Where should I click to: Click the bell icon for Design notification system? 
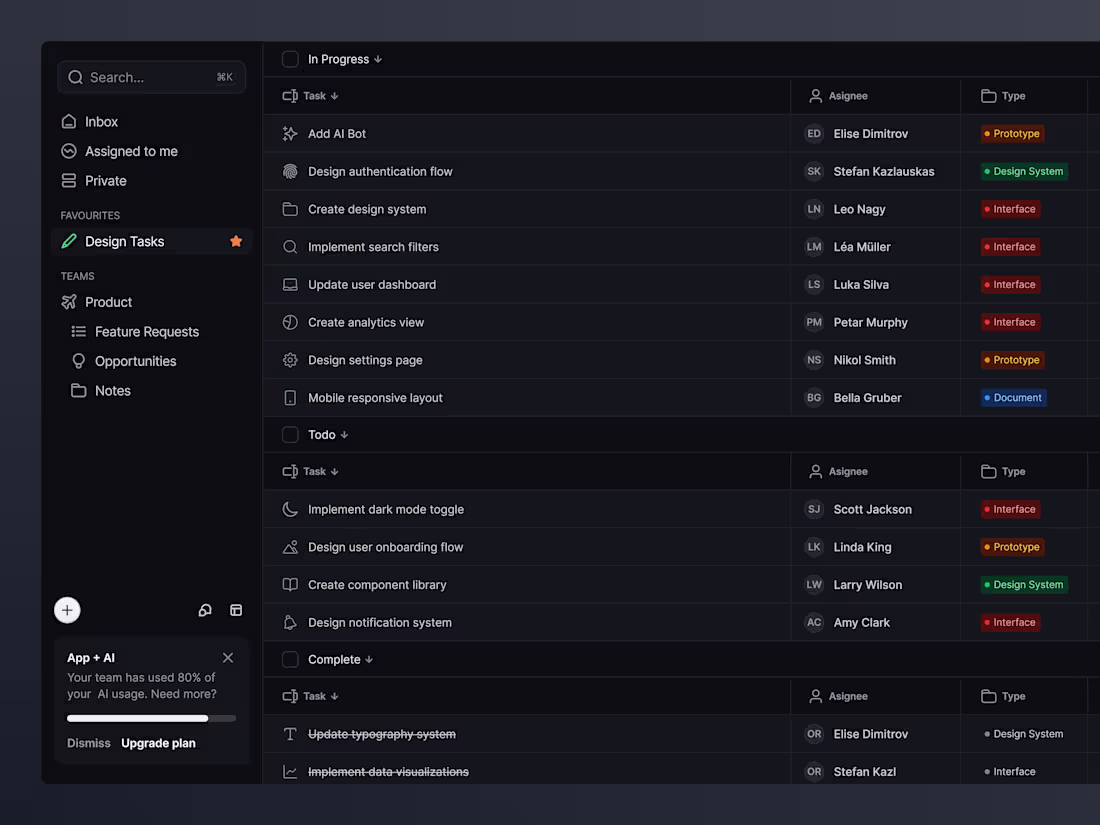290,622
